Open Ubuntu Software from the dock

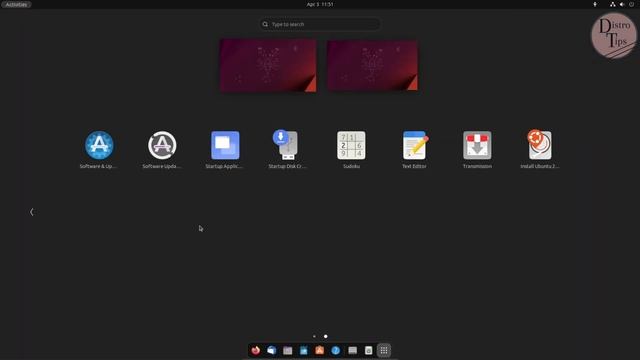tap(320, 350)
